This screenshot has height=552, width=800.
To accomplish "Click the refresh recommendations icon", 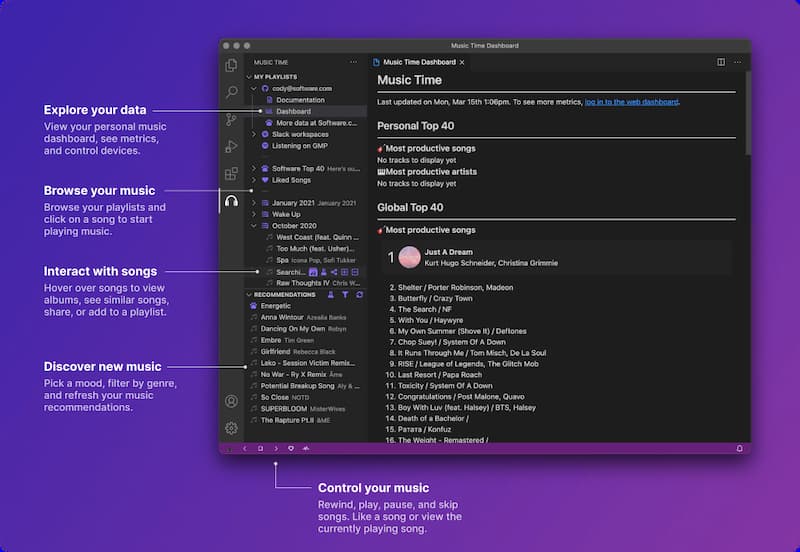I will (x=360, y=295).
